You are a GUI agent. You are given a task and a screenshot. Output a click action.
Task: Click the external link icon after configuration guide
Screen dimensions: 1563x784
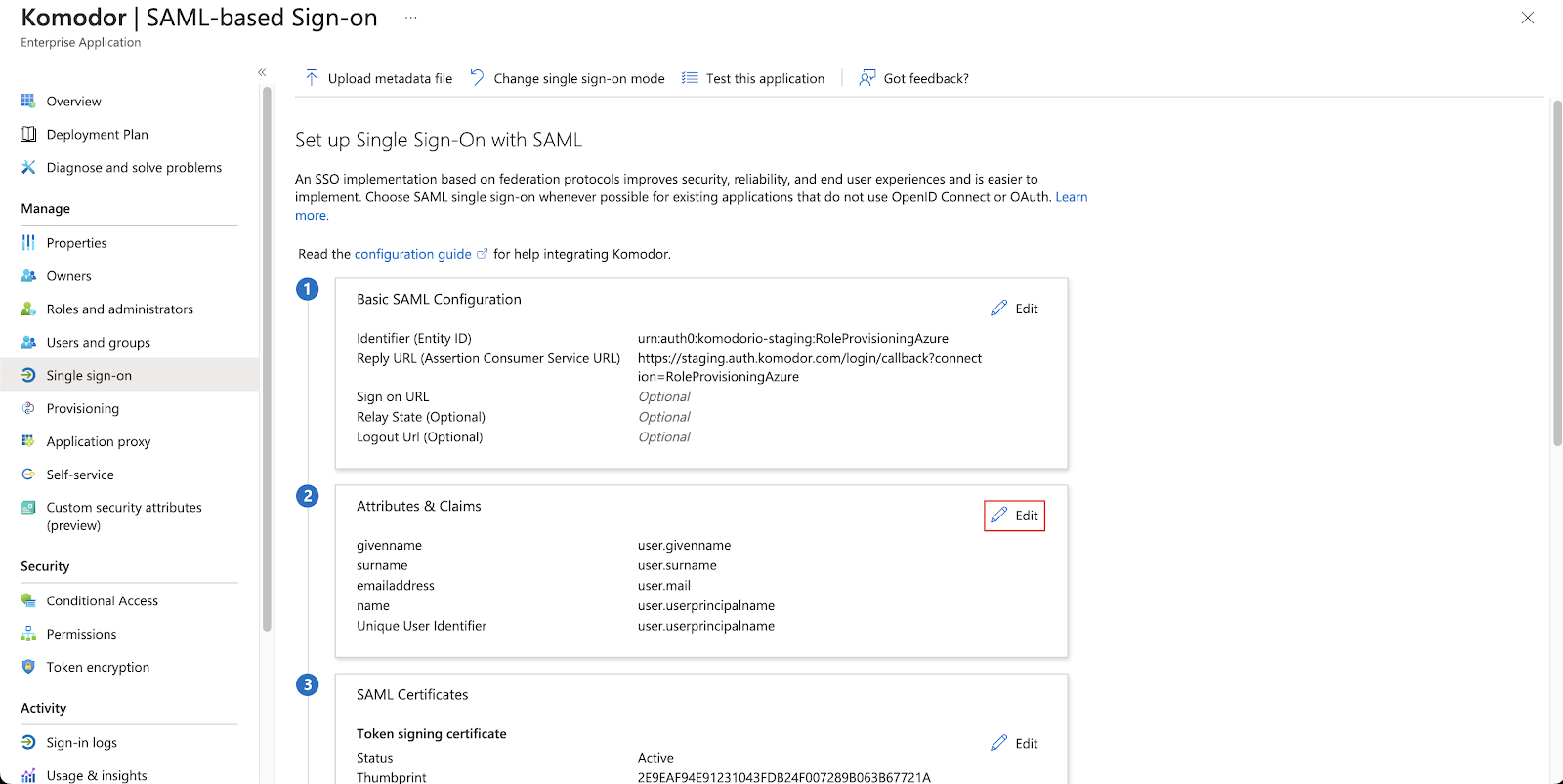482,253
